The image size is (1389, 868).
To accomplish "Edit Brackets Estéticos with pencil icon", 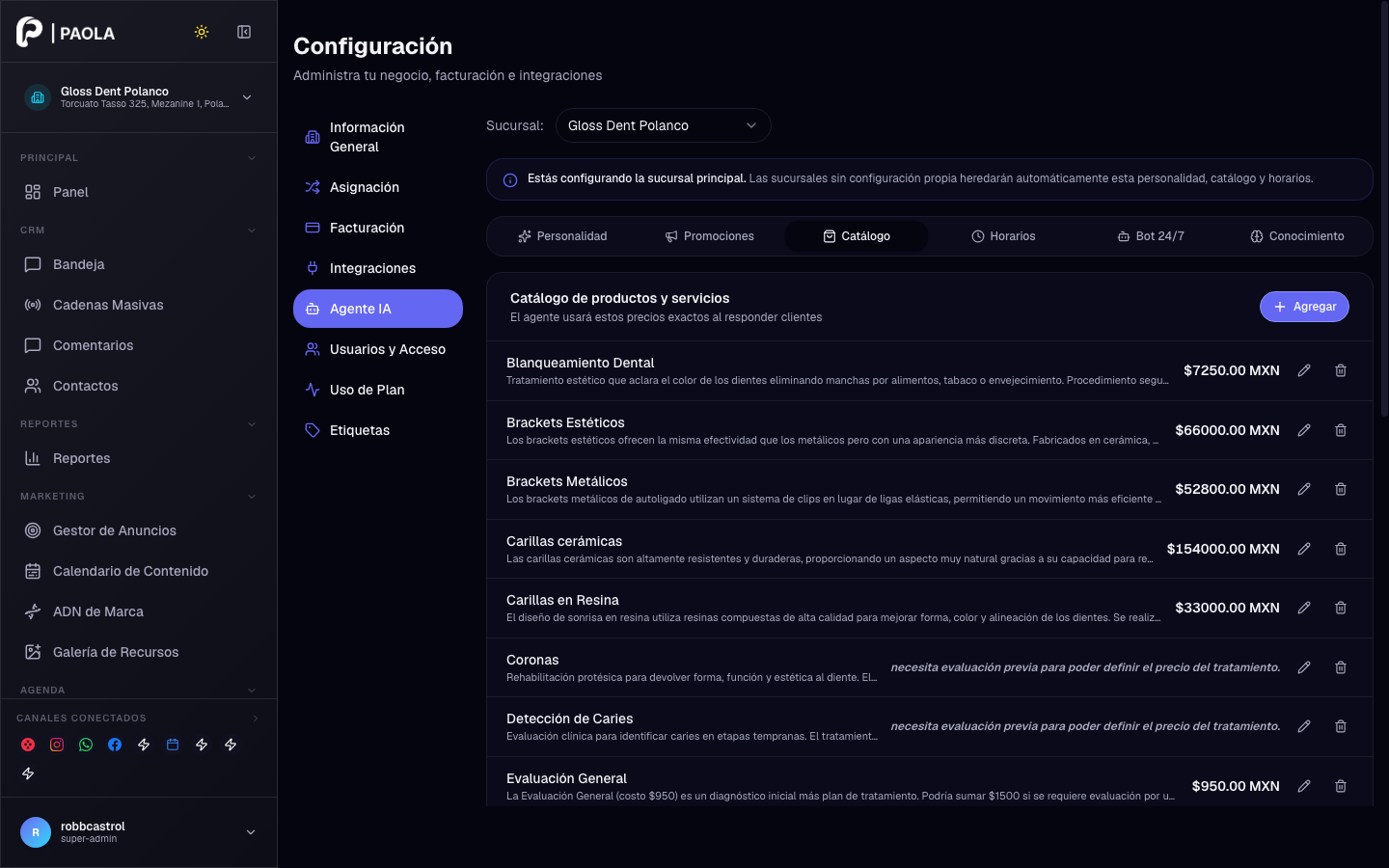I will click(1304, 430).
